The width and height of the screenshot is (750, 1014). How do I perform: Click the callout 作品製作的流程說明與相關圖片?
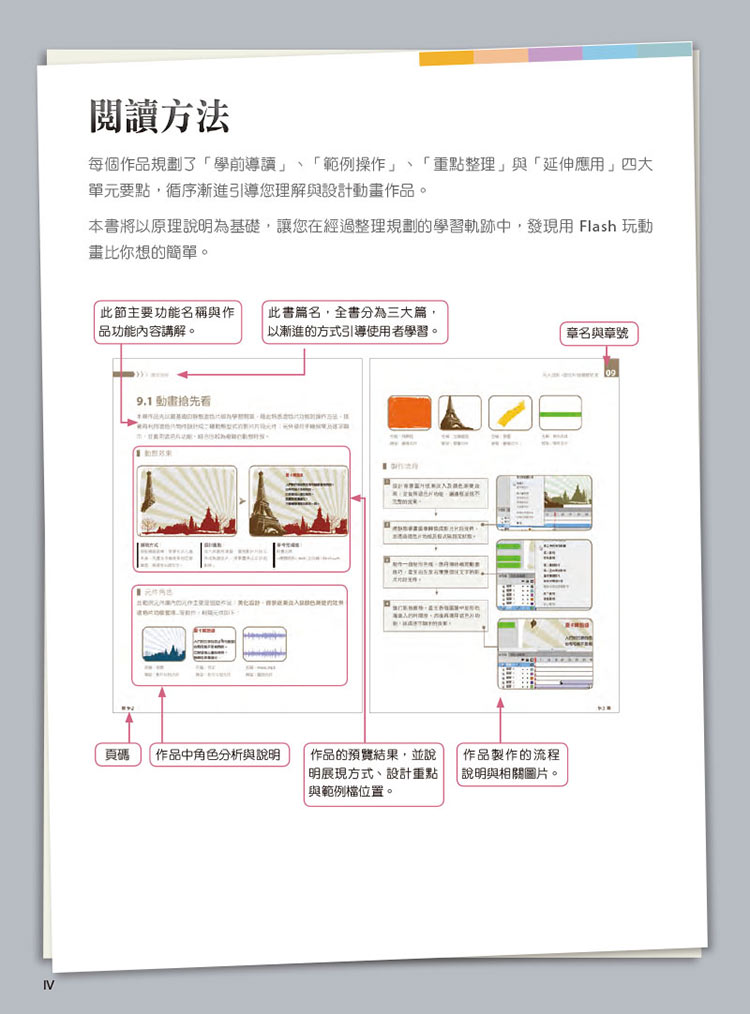(511, 764)
